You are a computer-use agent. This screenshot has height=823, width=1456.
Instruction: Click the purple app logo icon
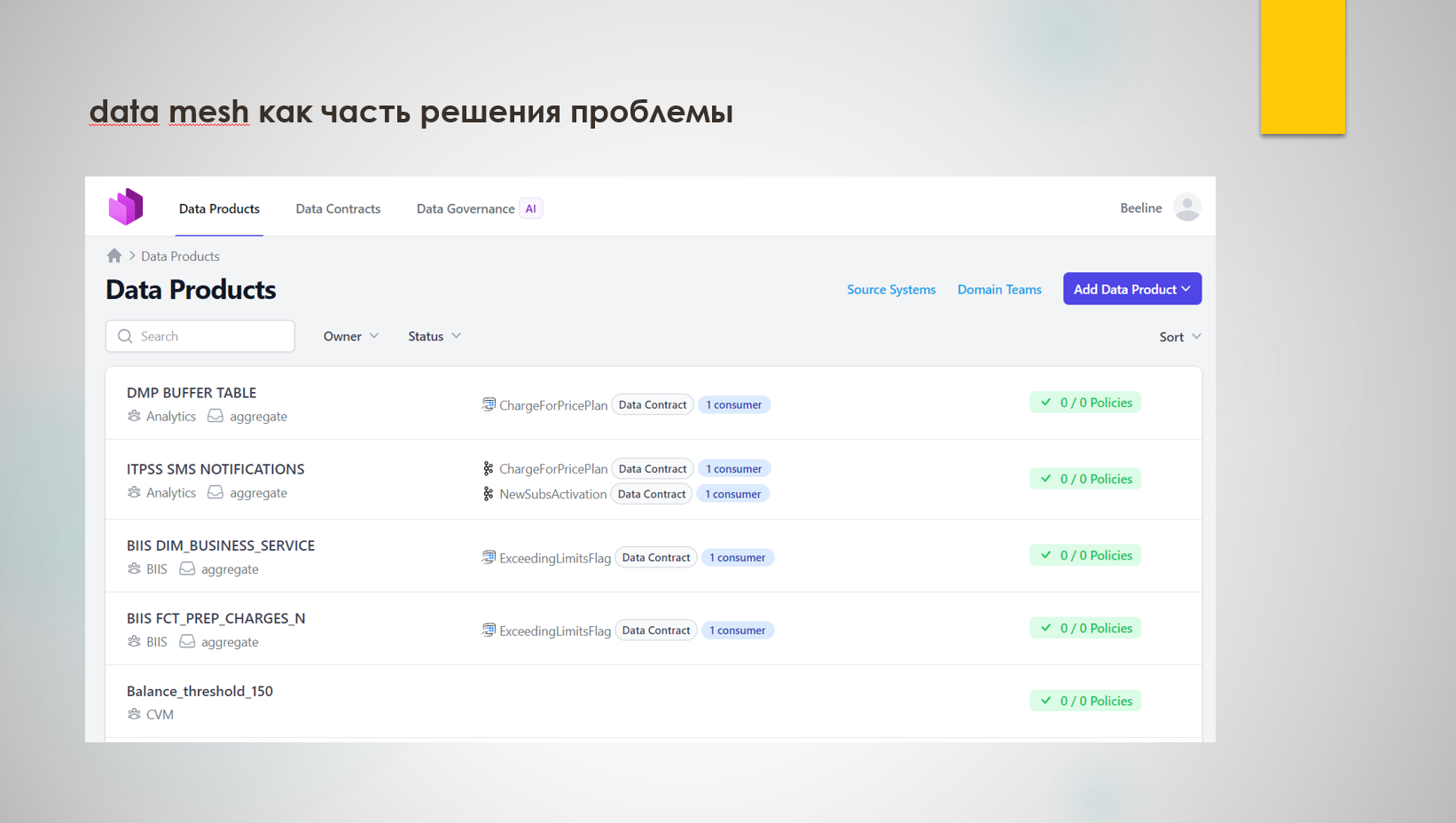coord(126,207)
